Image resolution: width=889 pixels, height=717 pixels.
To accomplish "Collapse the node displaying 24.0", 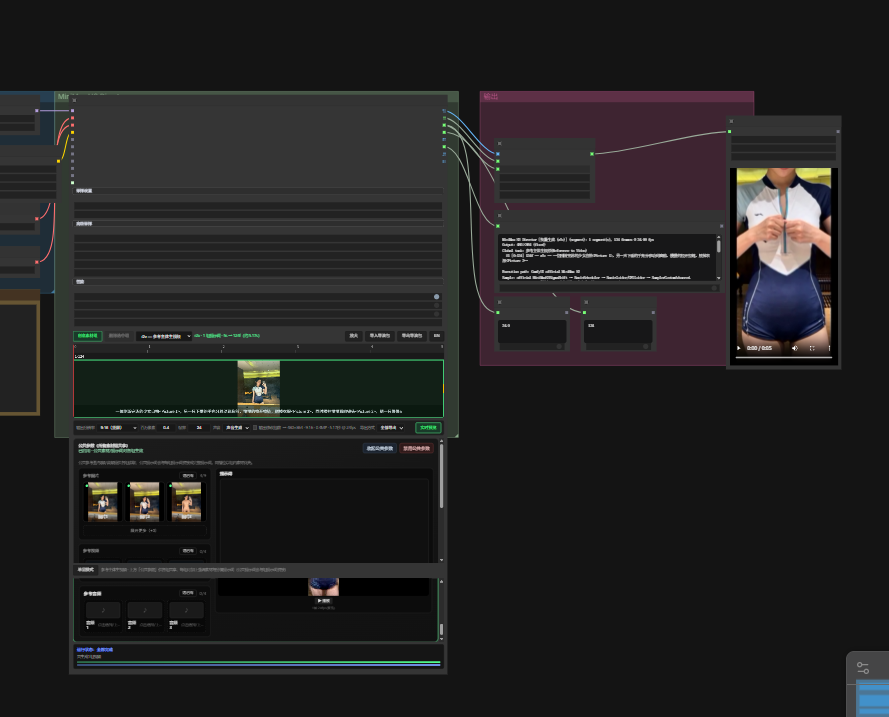I will (499, 302).
